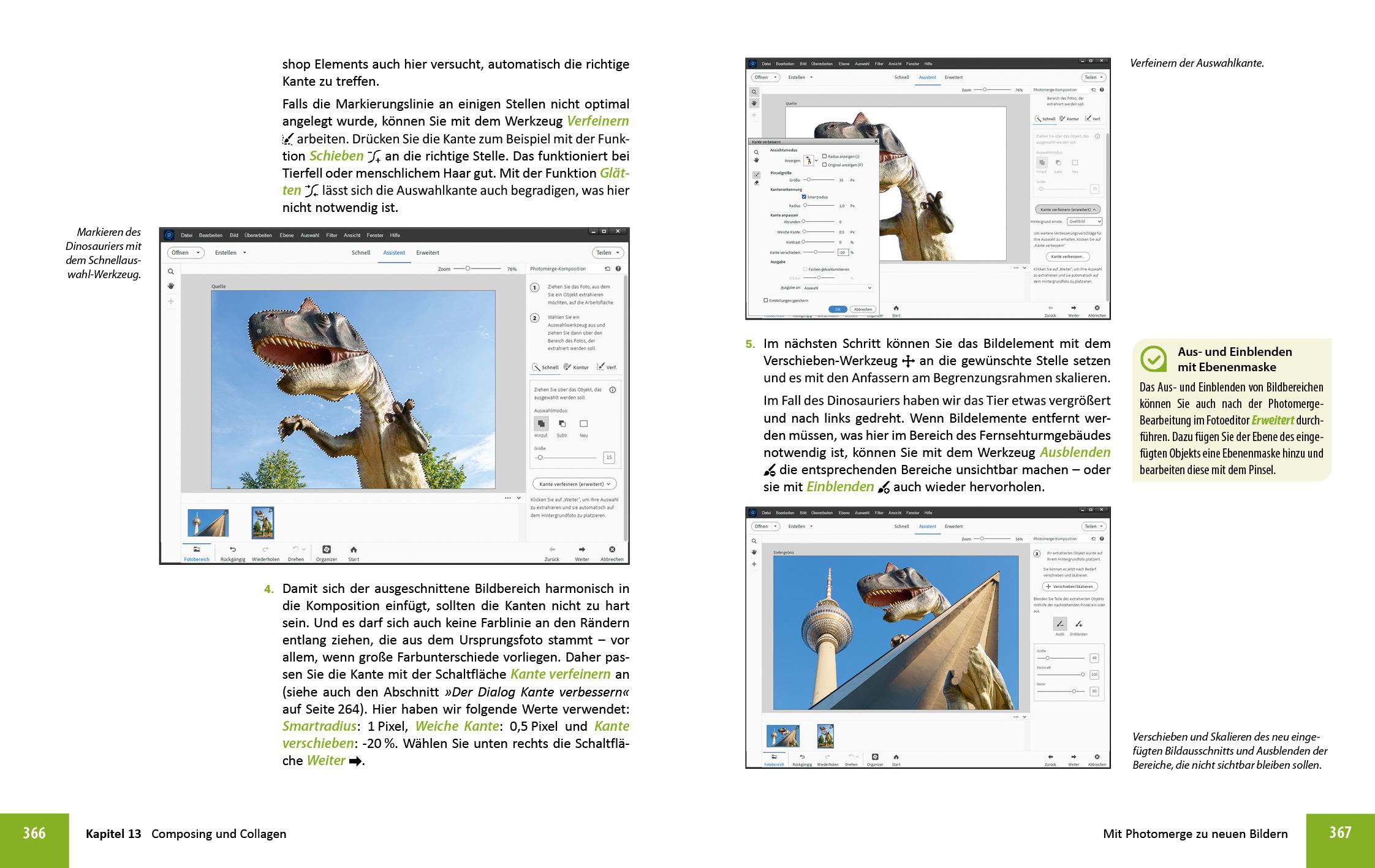Activate the Schnell selection tool
The width and height of the screenshot is (1375, 868).
coord(549,367)
